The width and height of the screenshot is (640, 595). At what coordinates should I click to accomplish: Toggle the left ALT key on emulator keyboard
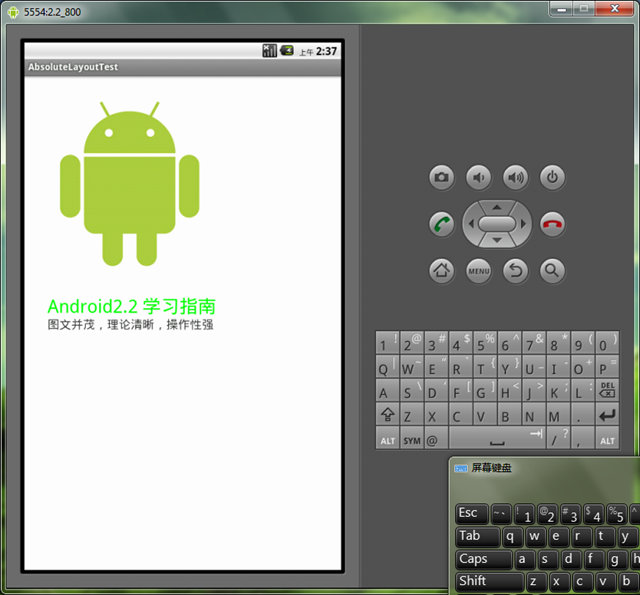coord(387,440)
